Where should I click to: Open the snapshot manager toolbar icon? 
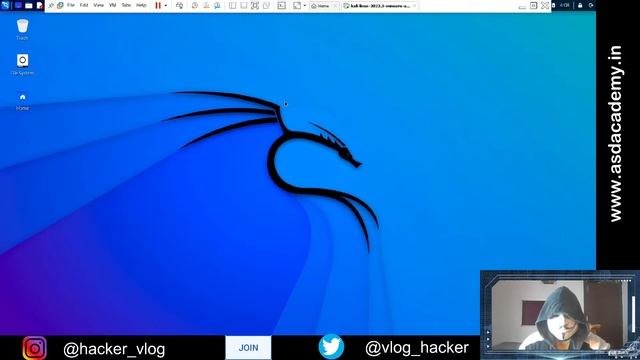tap(217, 5)
